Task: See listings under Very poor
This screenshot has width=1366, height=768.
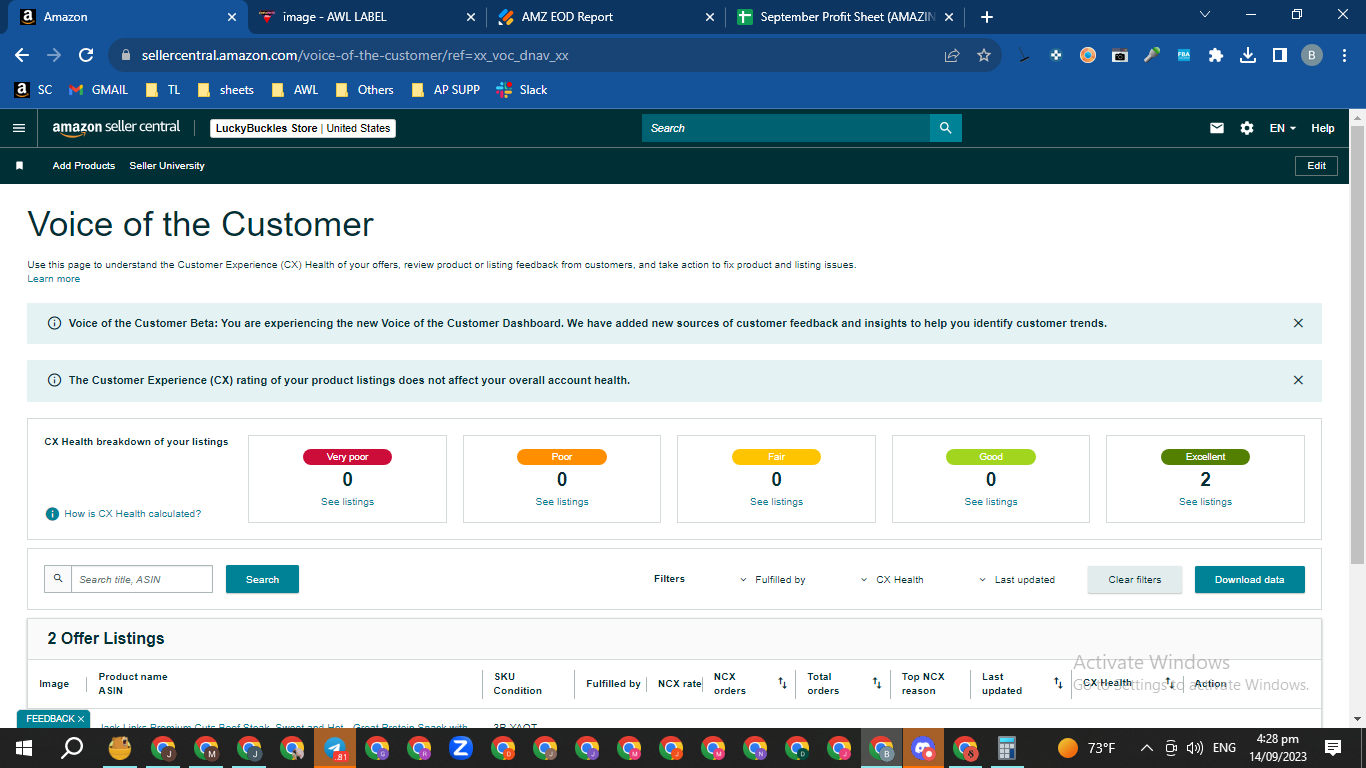Action: (x=347, y=502)
